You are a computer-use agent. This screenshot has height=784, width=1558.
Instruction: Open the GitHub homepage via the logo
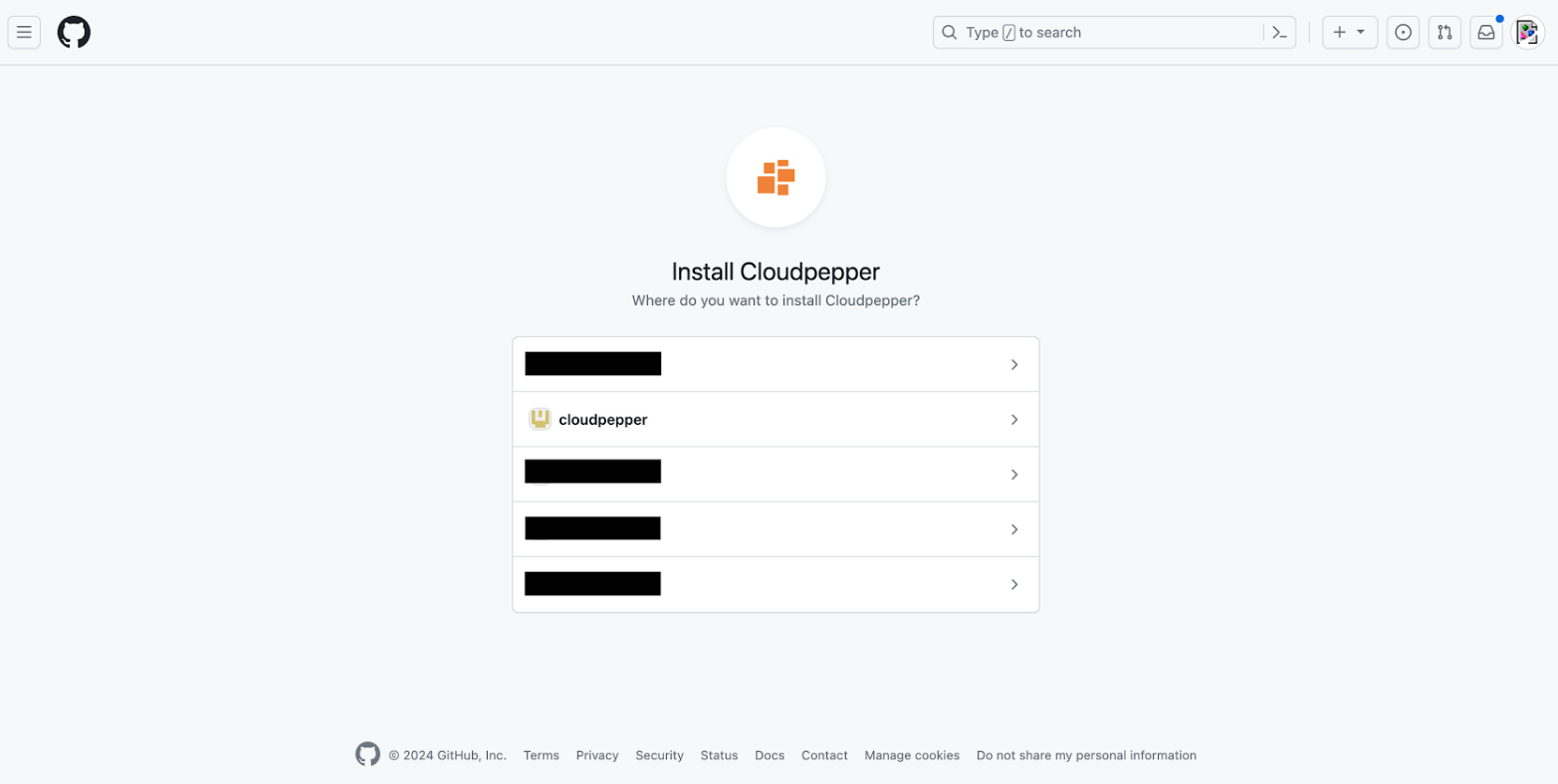coord(73,32)
